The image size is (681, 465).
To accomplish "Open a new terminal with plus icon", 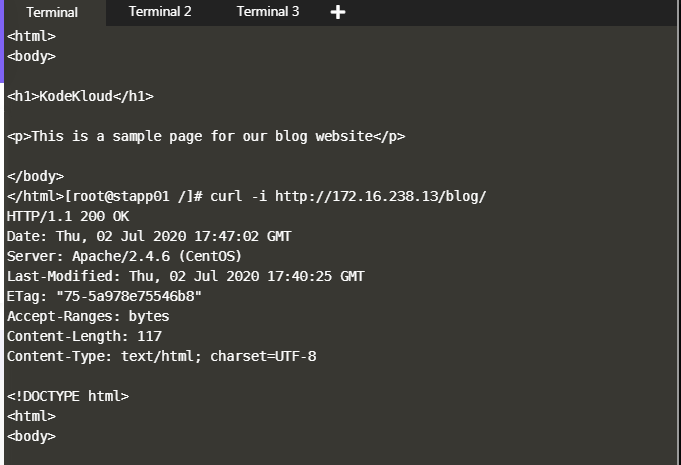I will pyautogui.click(x=338, y=12).
